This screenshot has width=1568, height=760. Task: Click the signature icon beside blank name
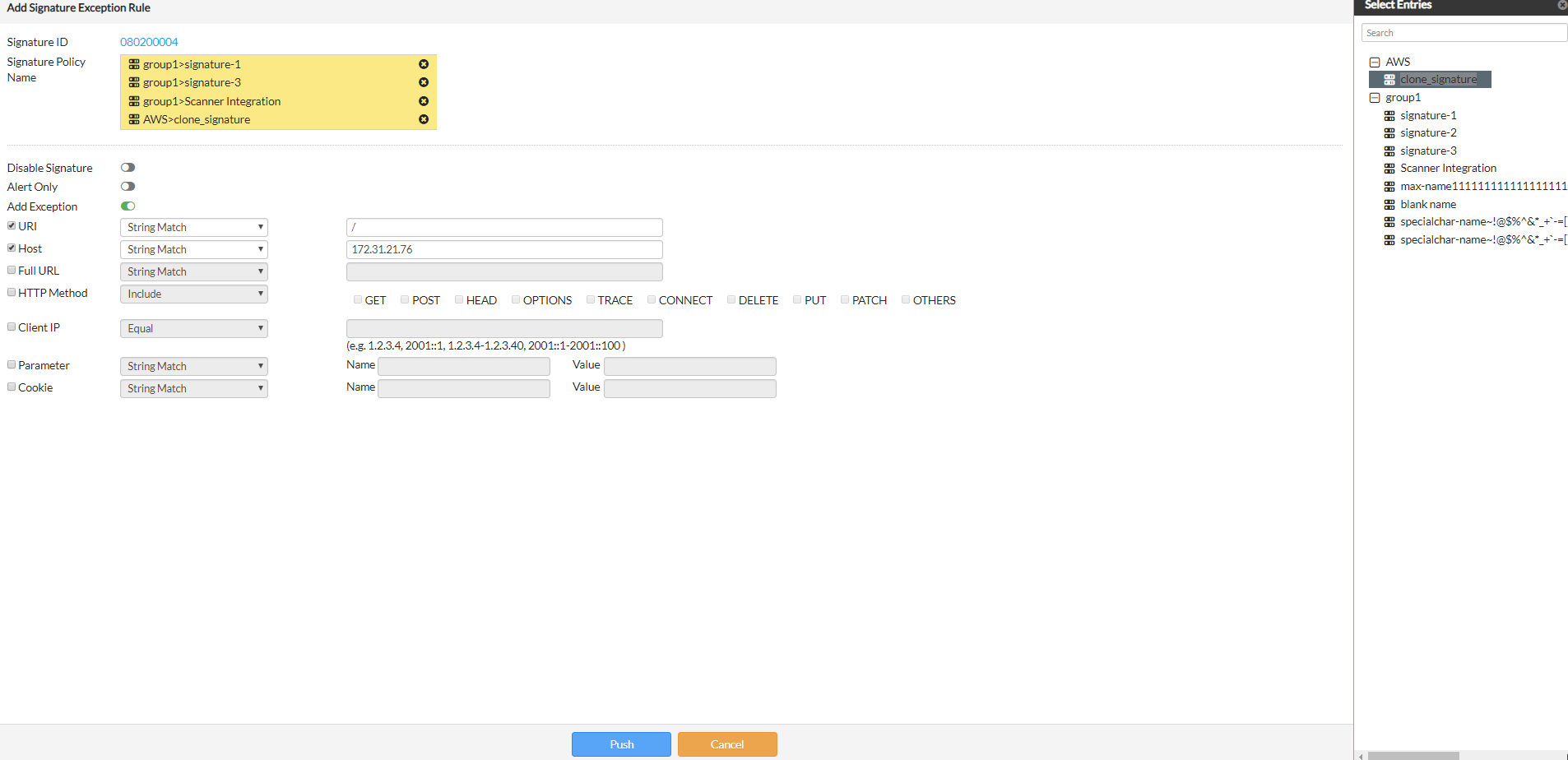click(x=1389, y=204)
